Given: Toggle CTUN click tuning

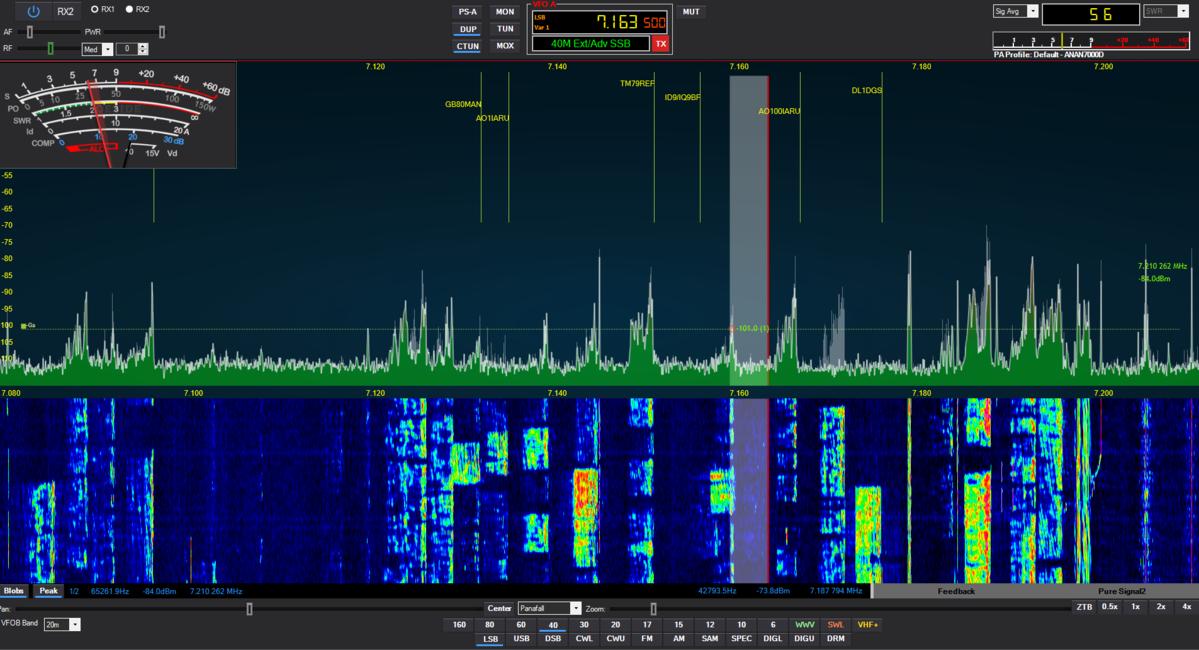Looking at the screenshot, I should pos(469,46).
